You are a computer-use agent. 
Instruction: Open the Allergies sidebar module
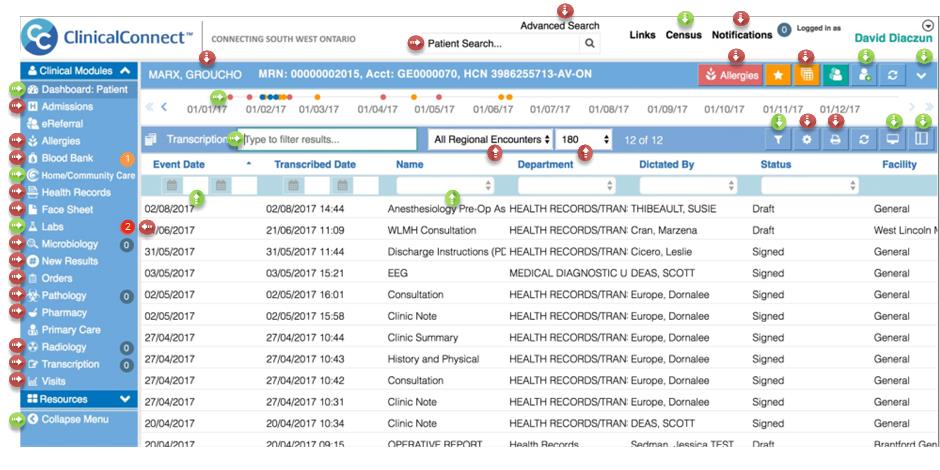(61, 141)
